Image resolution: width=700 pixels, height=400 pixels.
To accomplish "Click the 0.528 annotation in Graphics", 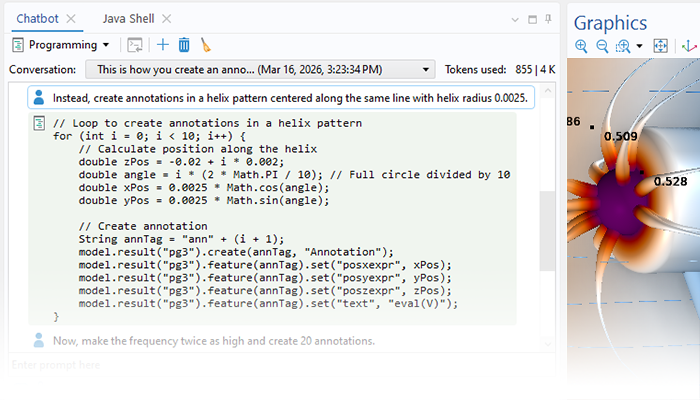I will point(671,181).
